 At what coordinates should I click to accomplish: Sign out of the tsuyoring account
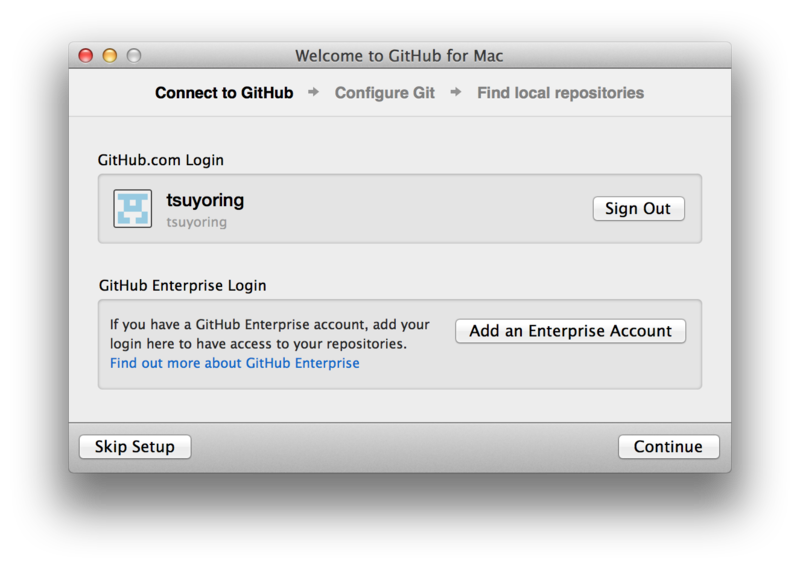638,208
